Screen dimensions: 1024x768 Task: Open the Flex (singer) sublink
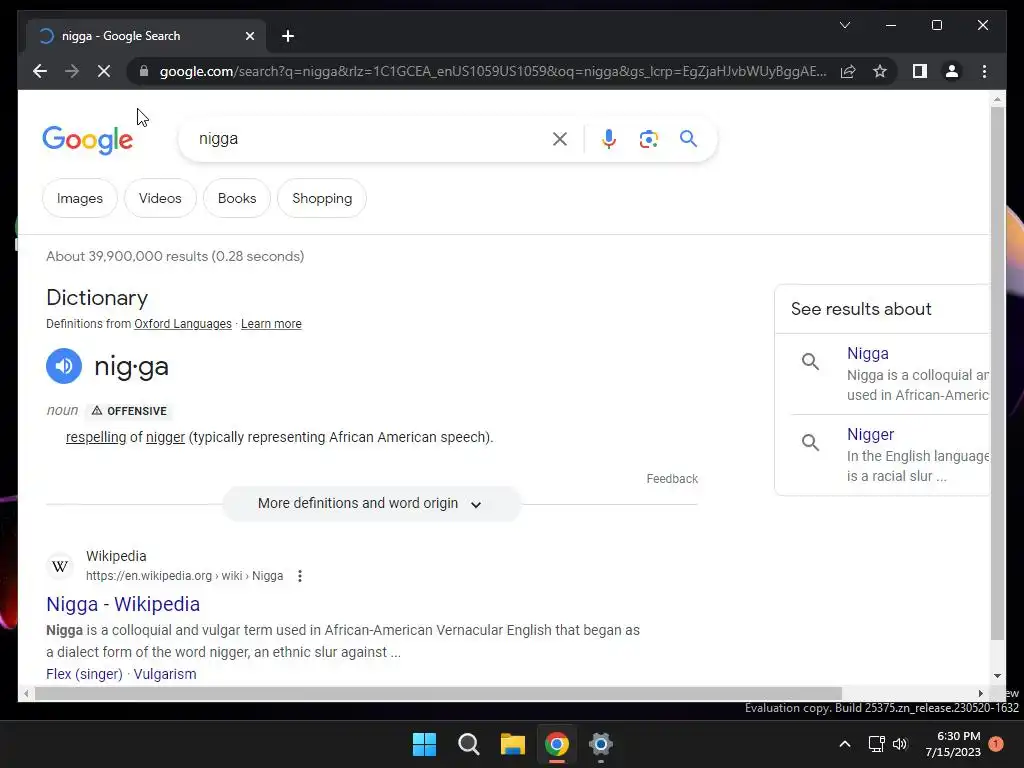[84, 674]
